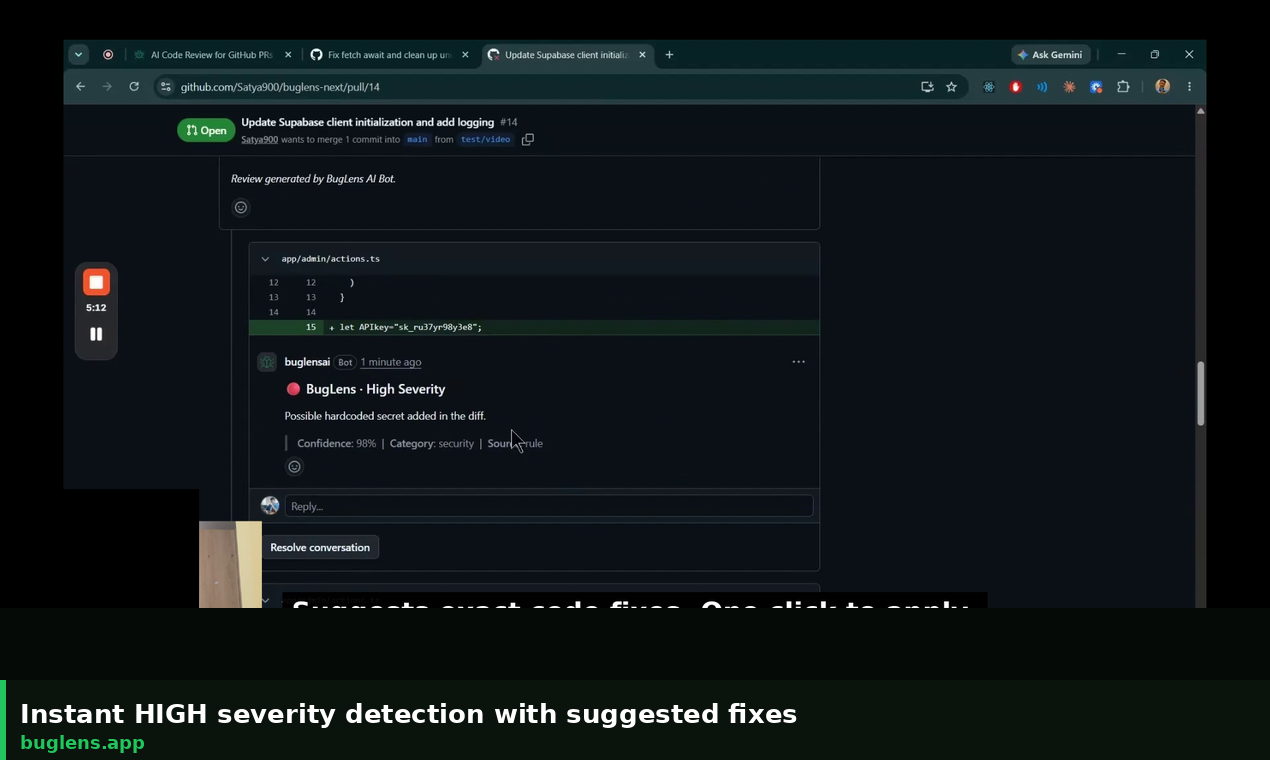Open the tab search dropdown arrow
The image size is (1270, 760).
pos(78,55)
